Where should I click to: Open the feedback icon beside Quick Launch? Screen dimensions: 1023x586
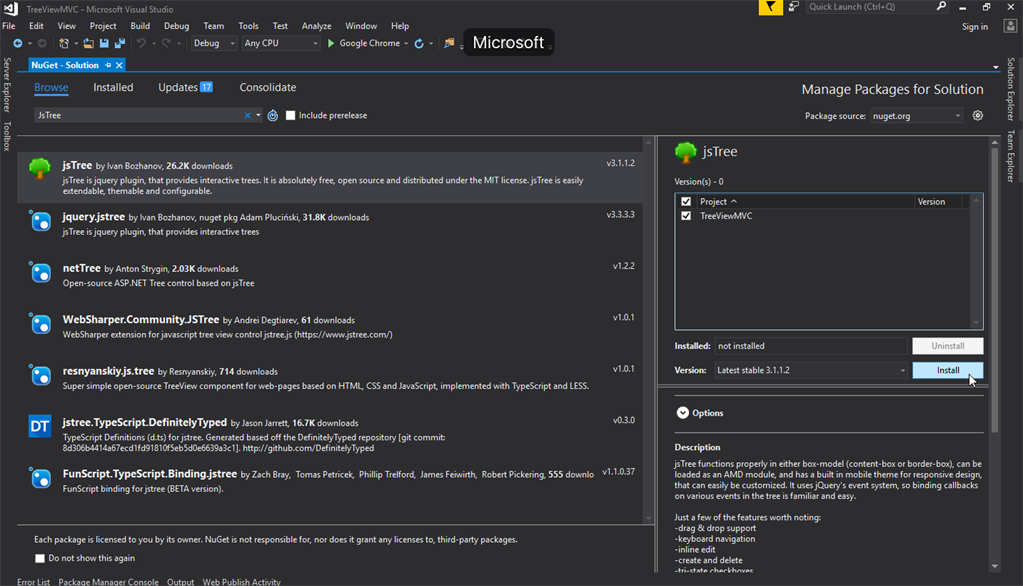click(x=794, y=7)
